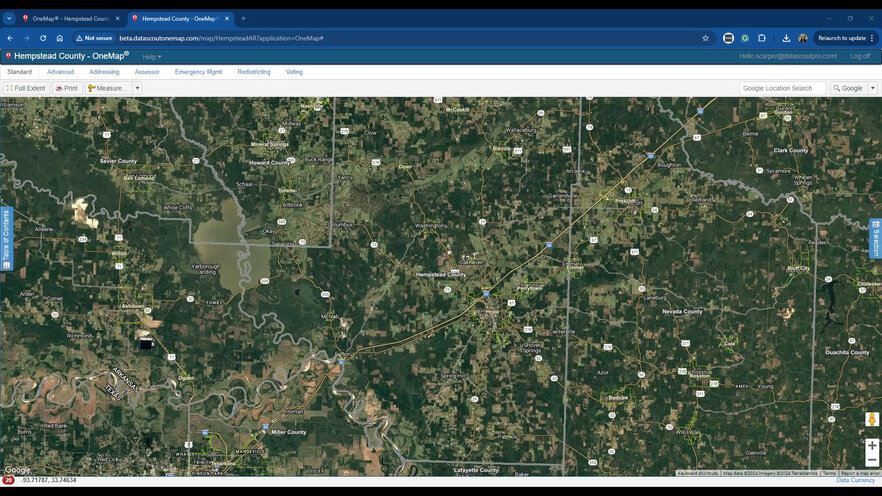Screen dimensions: 882x496
Task: Expand the search provider dropdown arrow
Action: point(873,88)
